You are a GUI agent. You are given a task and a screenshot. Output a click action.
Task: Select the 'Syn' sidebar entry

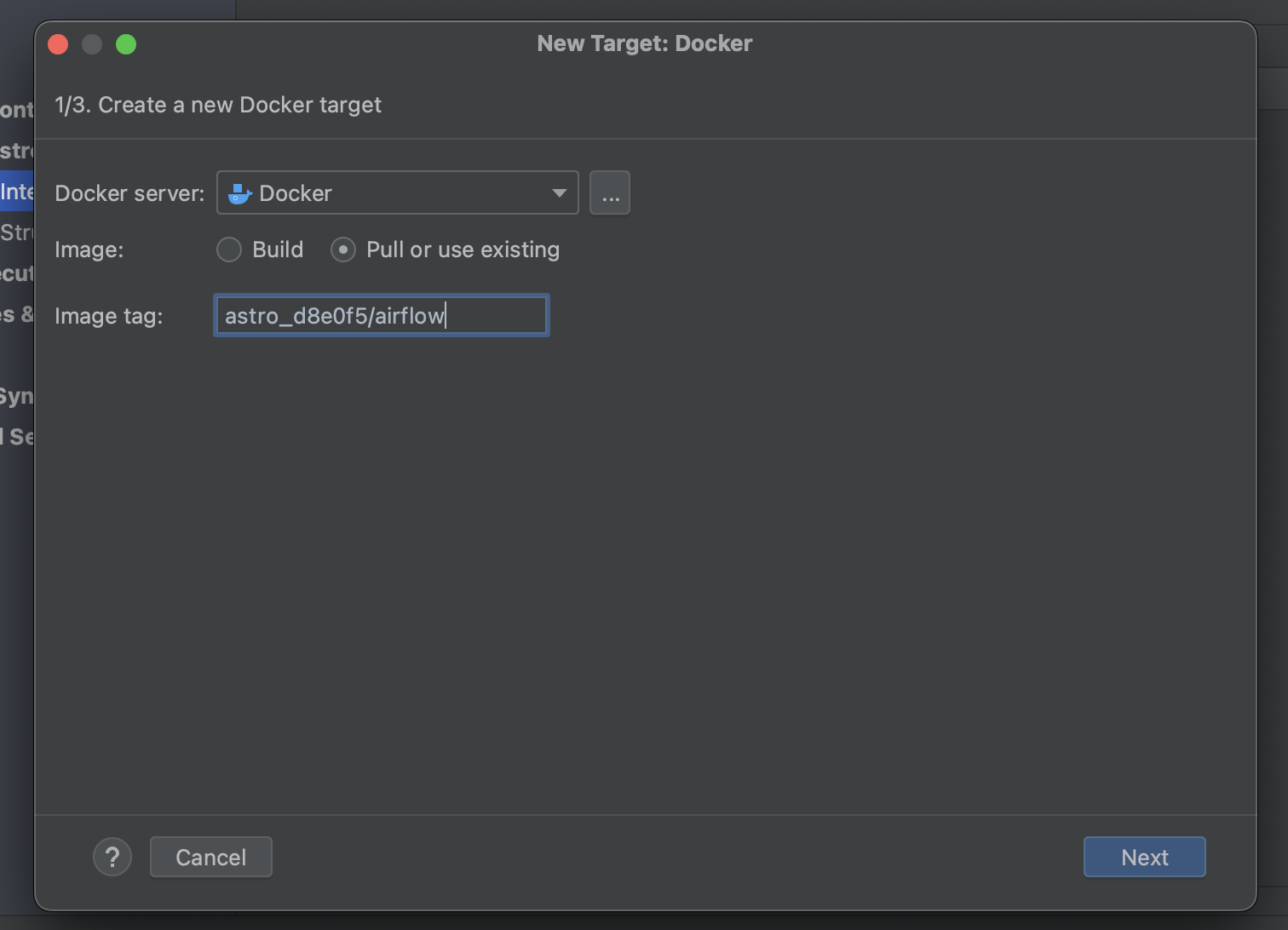pos(15,394)
